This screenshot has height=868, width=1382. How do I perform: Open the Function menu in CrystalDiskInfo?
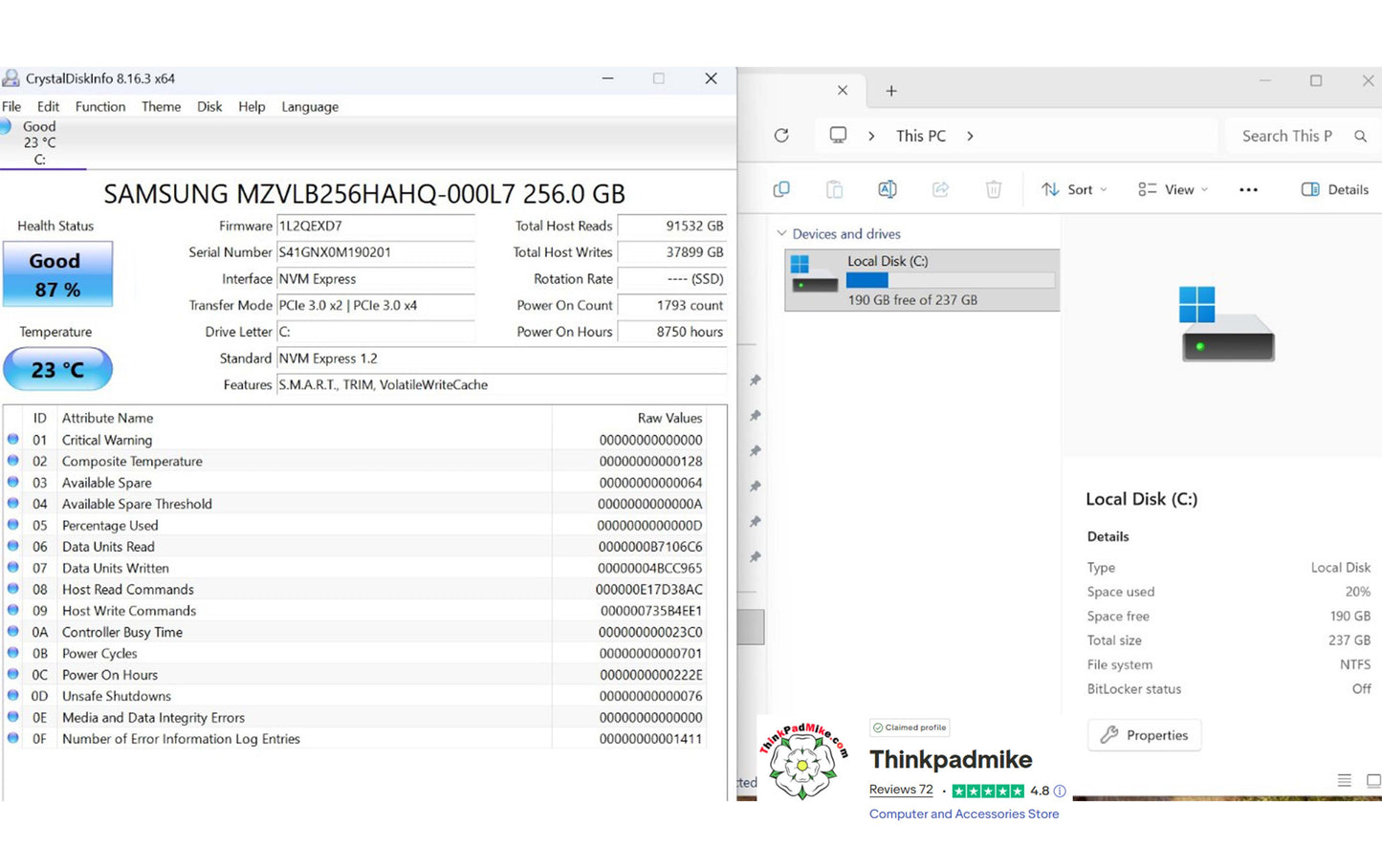click(99, 106)
